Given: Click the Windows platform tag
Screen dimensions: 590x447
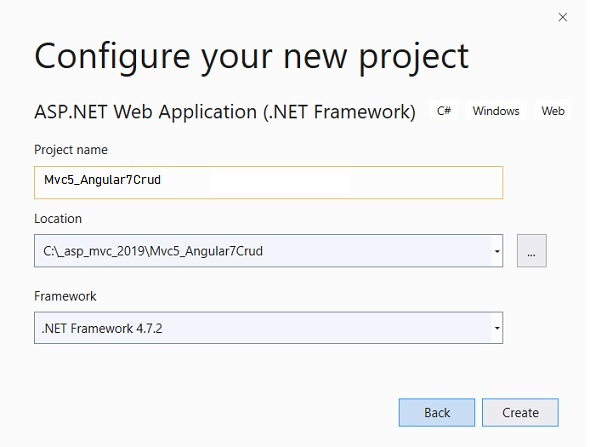Looking at the screenshot, I should pos(496,111).
